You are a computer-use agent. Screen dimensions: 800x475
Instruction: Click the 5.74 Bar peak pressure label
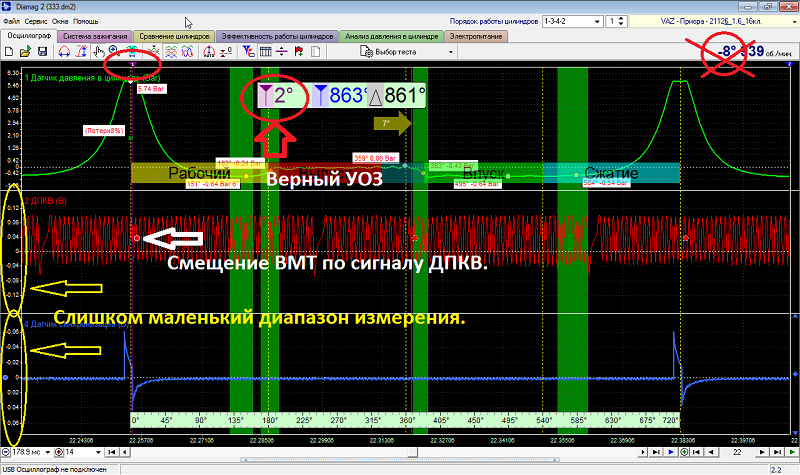152,89
